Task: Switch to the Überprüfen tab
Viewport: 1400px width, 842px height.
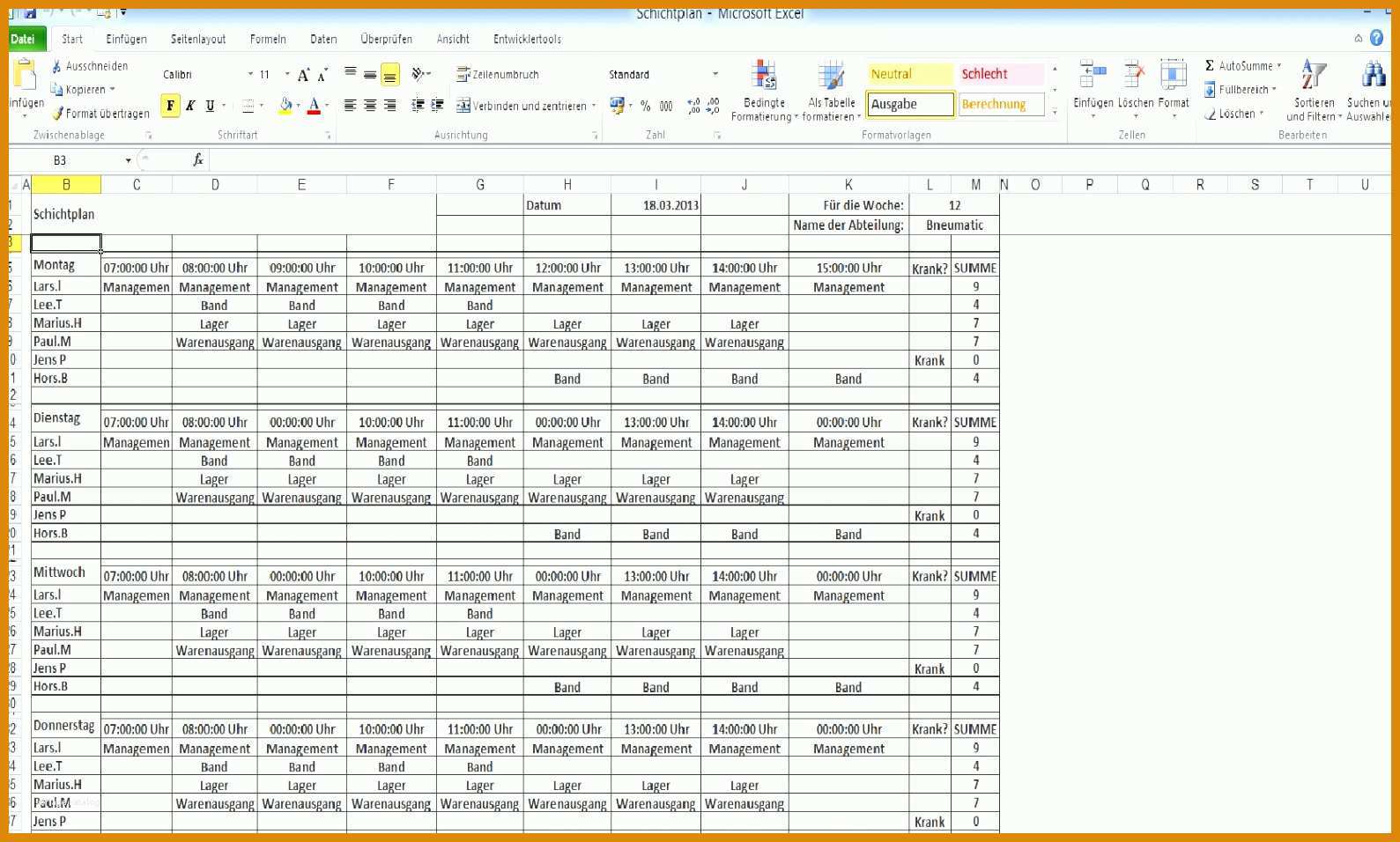Action: coord(386,39)
